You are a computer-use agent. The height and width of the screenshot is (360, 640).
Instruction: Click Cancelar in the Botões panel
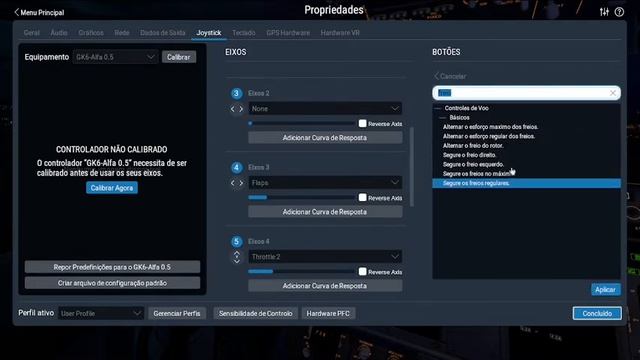click(450, 76)
